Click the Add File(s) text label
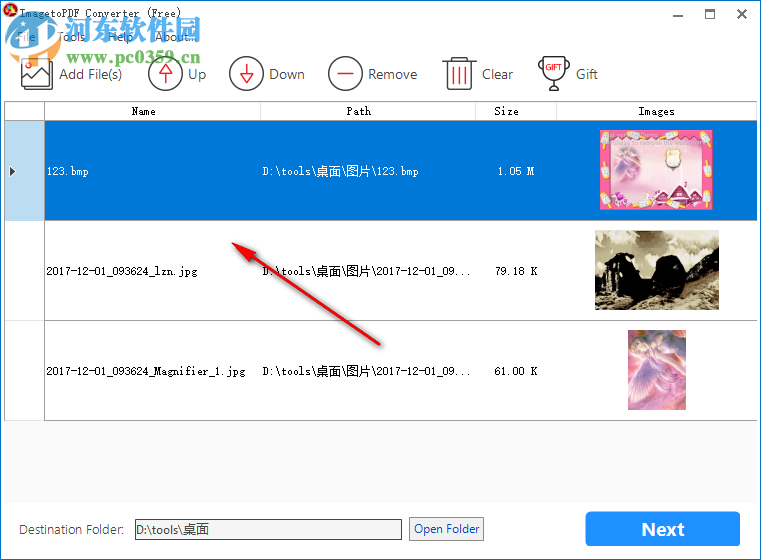 pyautogui.click(x=90, y=74)
